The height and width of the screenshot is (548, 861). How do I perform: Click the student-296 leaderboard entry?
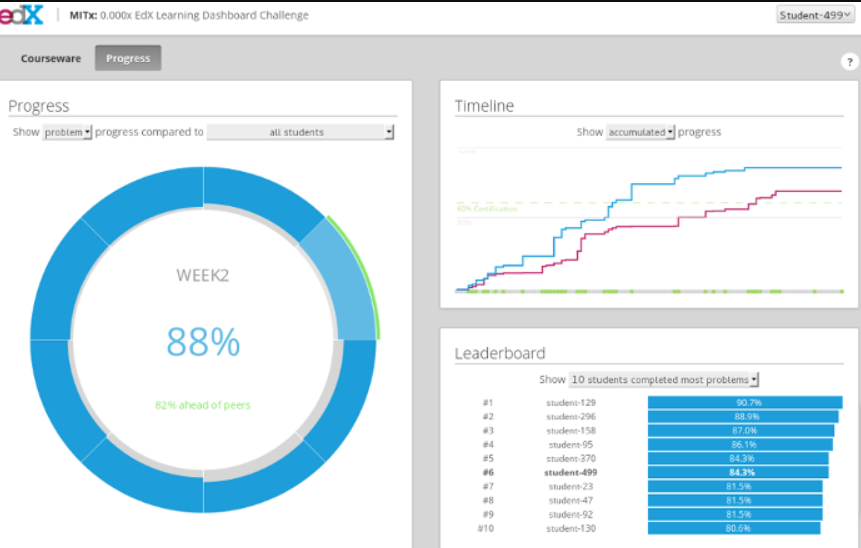click(x=571, y=417)
